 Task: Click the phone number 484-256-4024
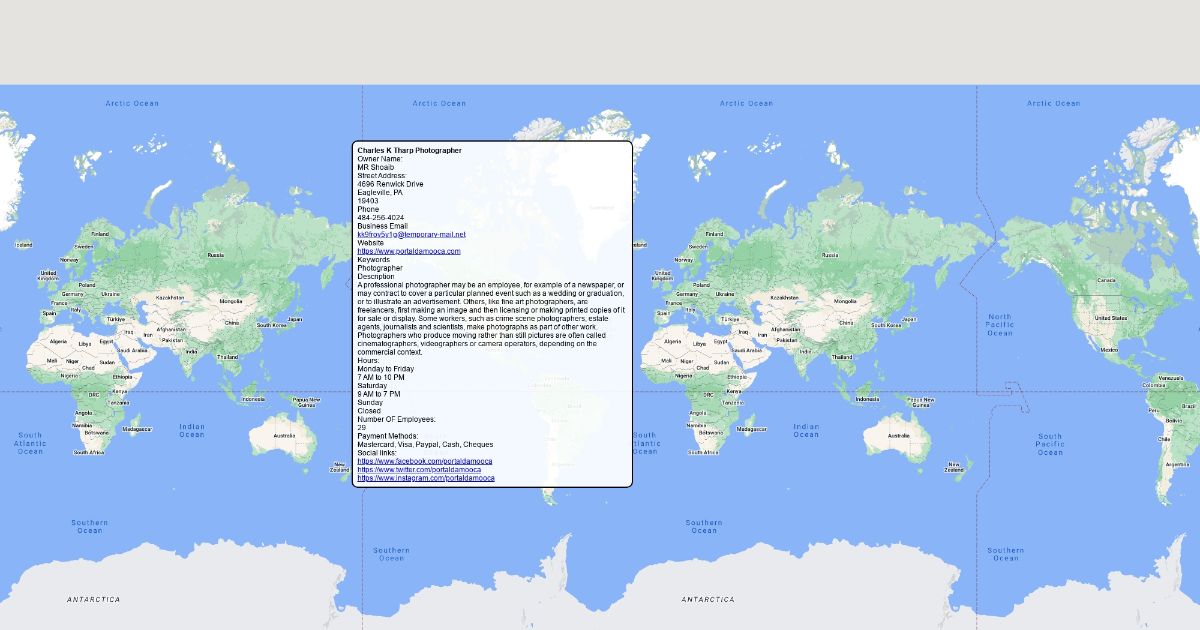click(380, 217)
